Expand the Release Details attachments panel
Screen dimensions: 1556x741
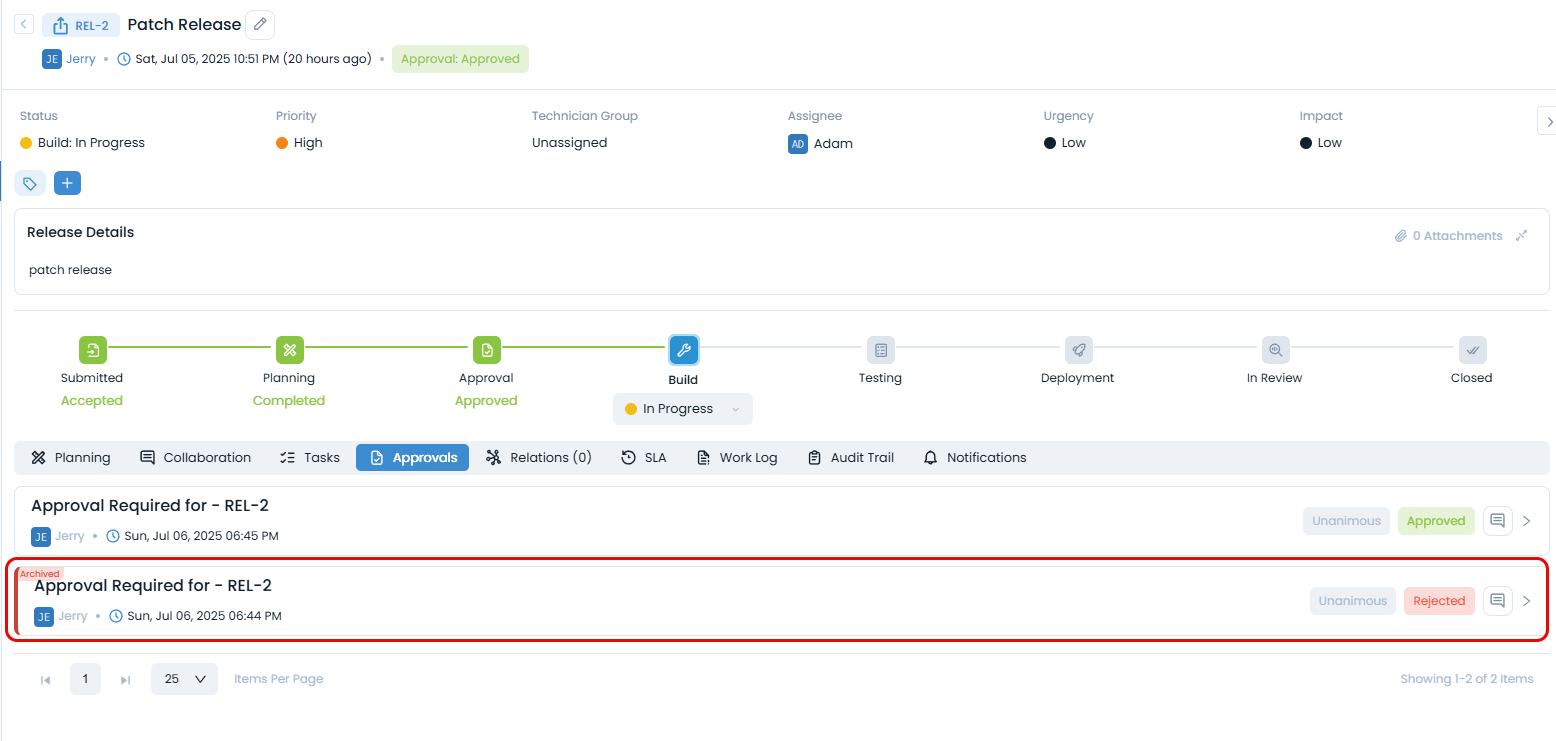click(x=1521, y=235)
